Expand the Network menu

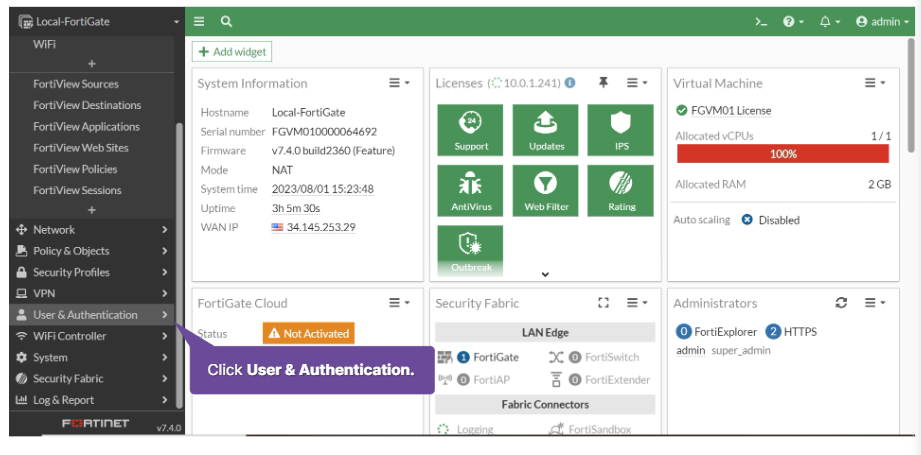(x=92, y=230)
